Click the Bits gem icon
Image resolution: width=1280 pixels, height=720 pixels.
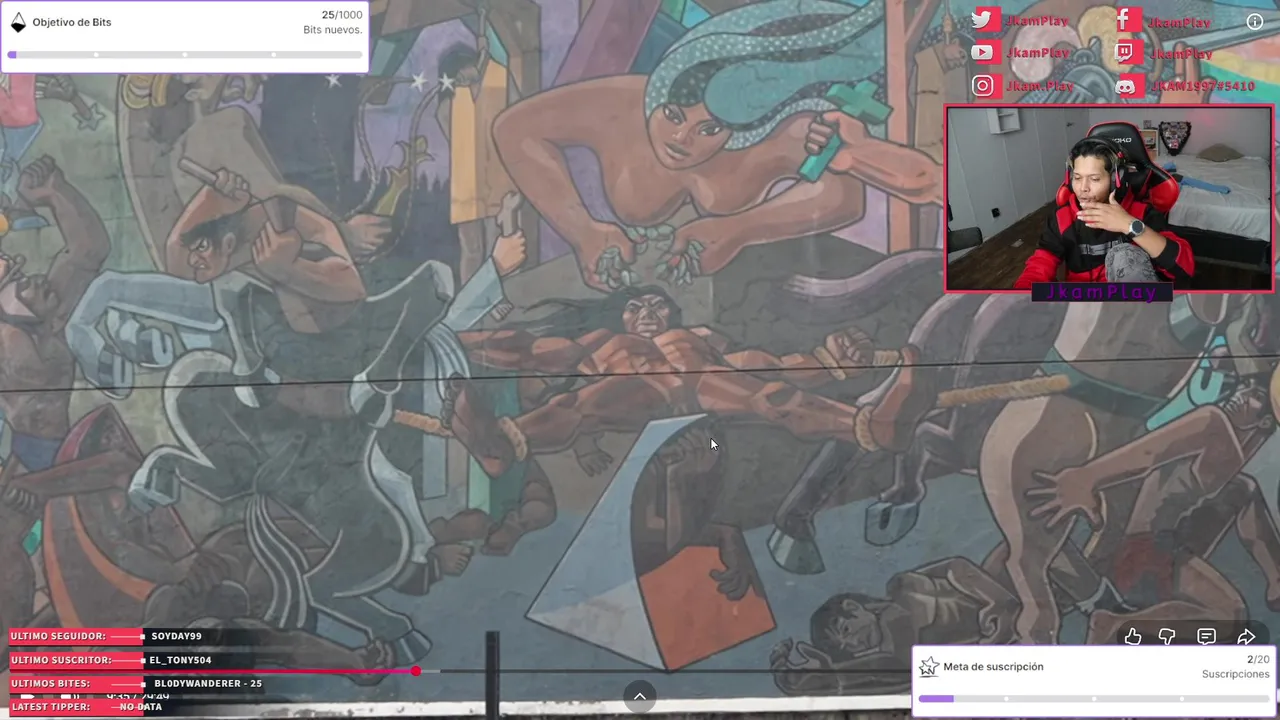point(18,22)
